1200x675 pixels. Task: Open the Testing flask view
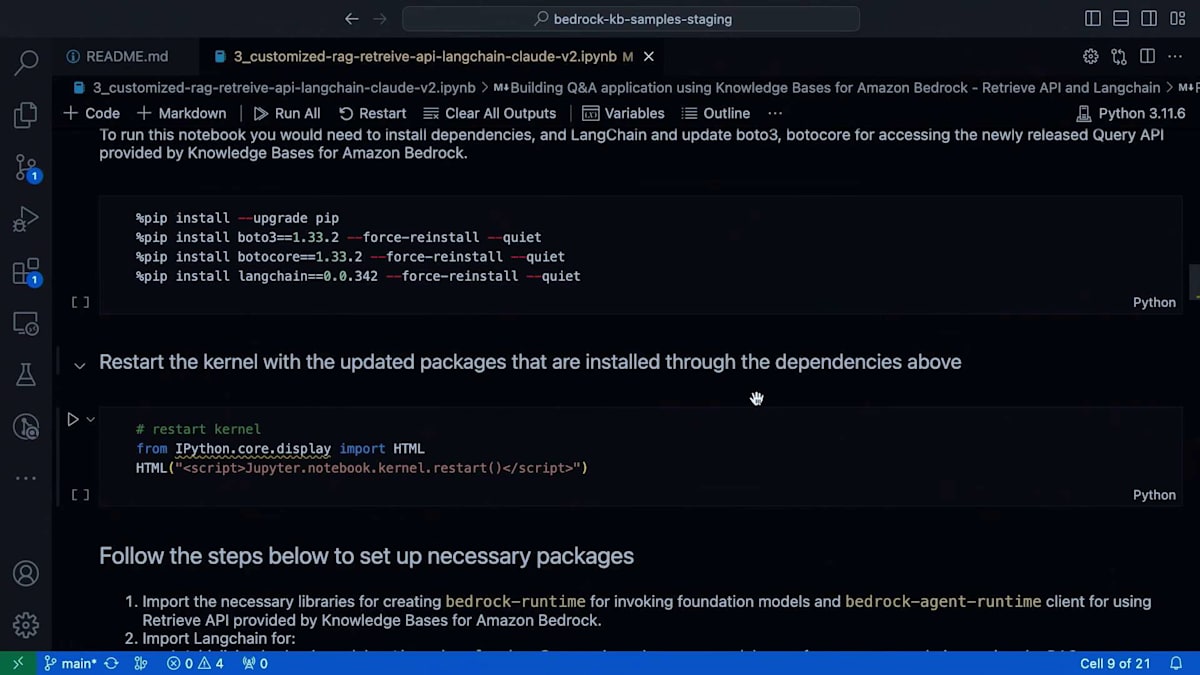(26, 375)
